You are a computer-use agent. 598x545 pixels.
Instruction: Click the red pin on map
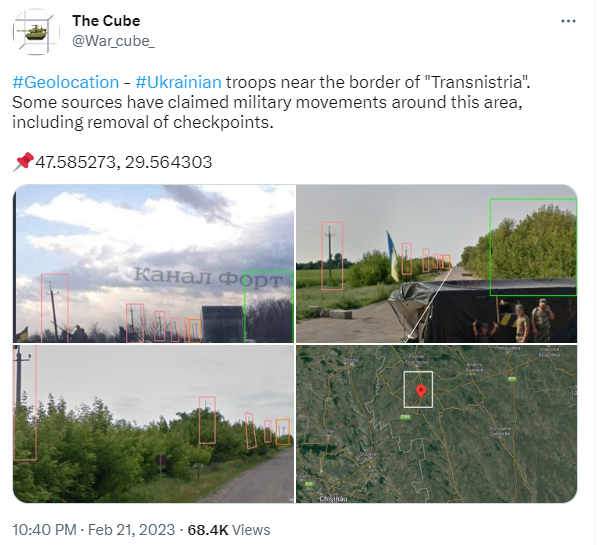423,393
